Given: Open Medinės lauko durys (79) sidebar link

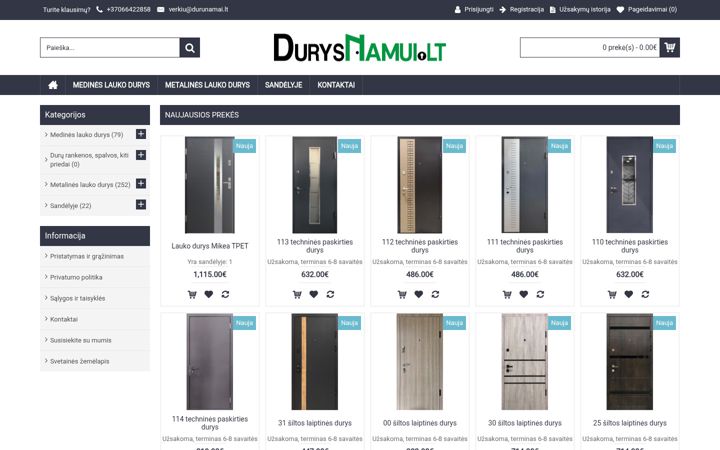Looking at the screenshot, I should (86, 135).
